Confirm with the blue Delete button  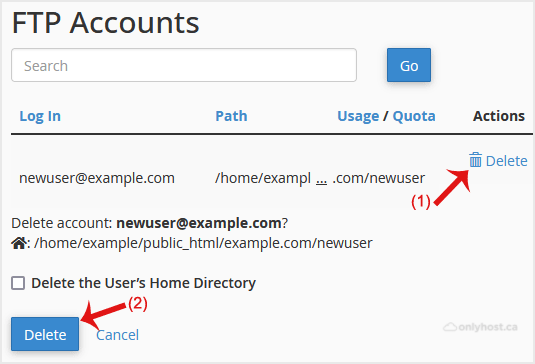[x=45, y=334]
